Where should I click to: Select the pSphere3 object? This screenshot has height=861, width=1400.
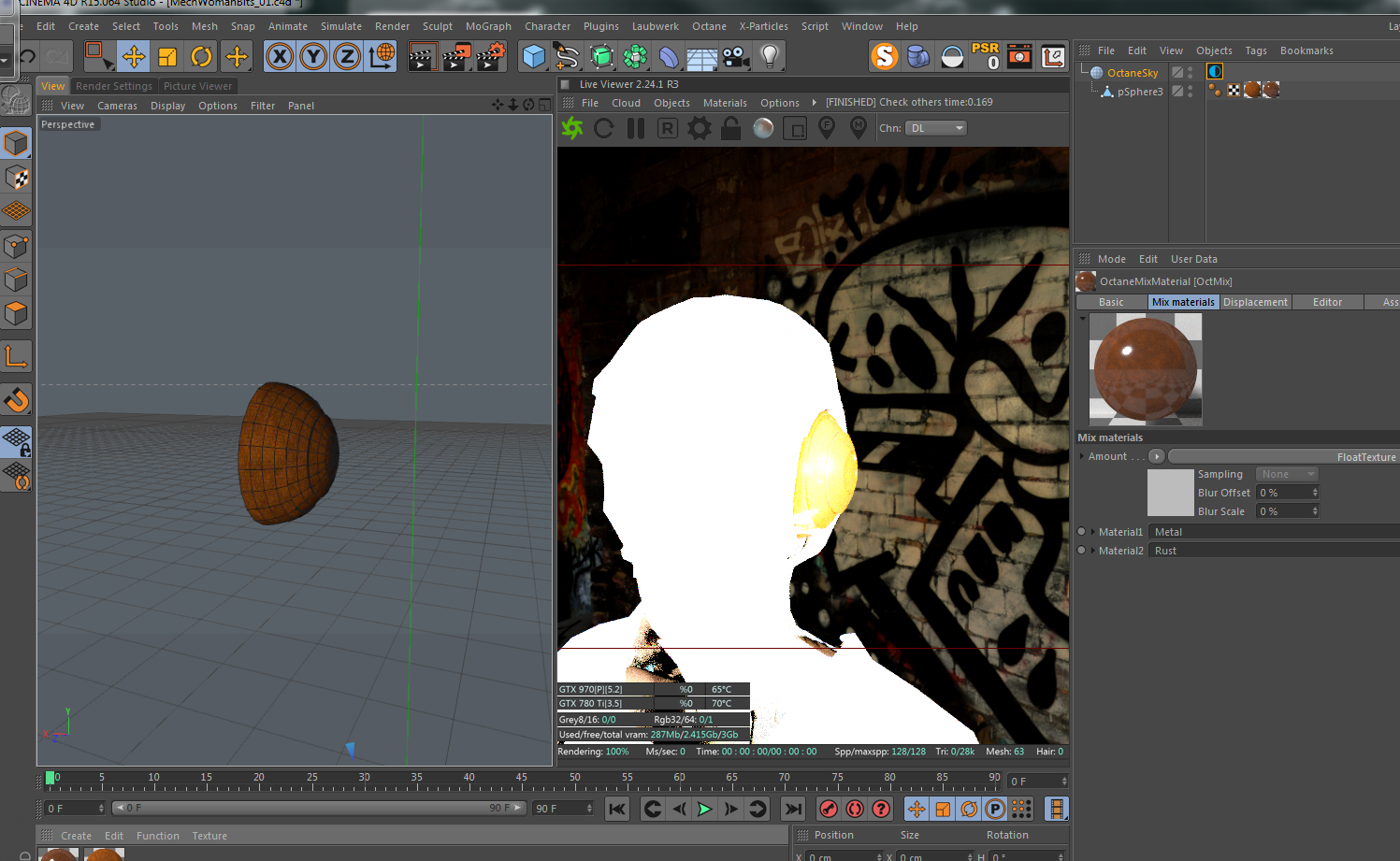pyautogui.click(x=1140, y=92)
